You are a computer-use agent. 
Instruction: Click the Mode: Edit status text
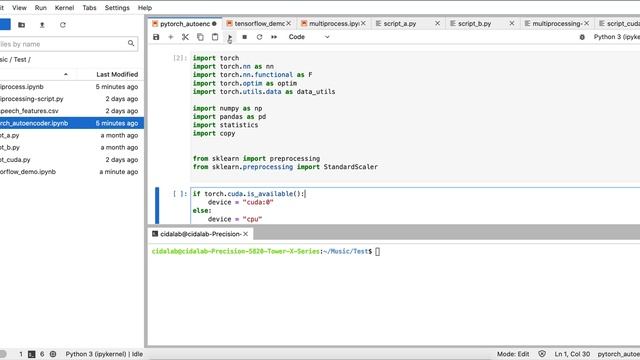coord(513,354)
